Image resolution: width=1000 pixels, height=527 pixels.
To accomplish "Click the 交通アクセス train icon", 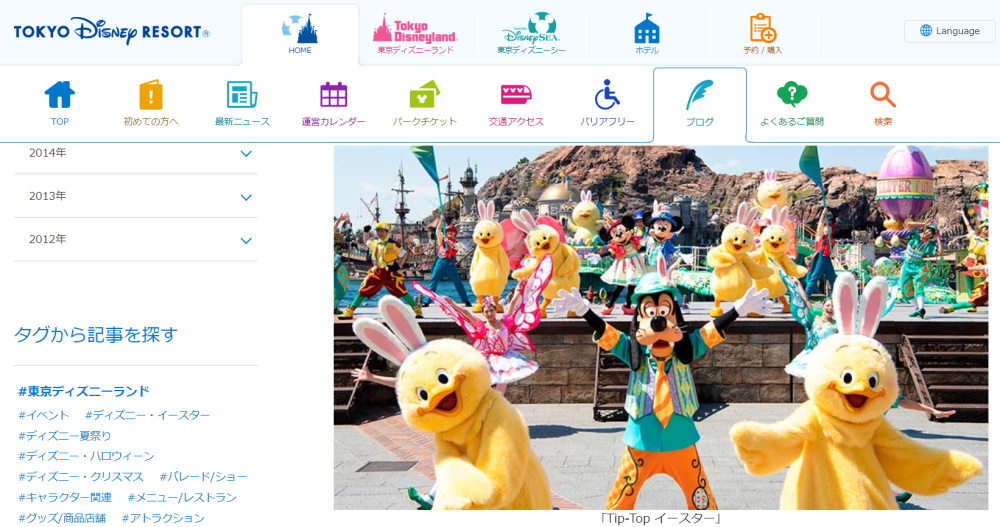I will click(516, 94).
